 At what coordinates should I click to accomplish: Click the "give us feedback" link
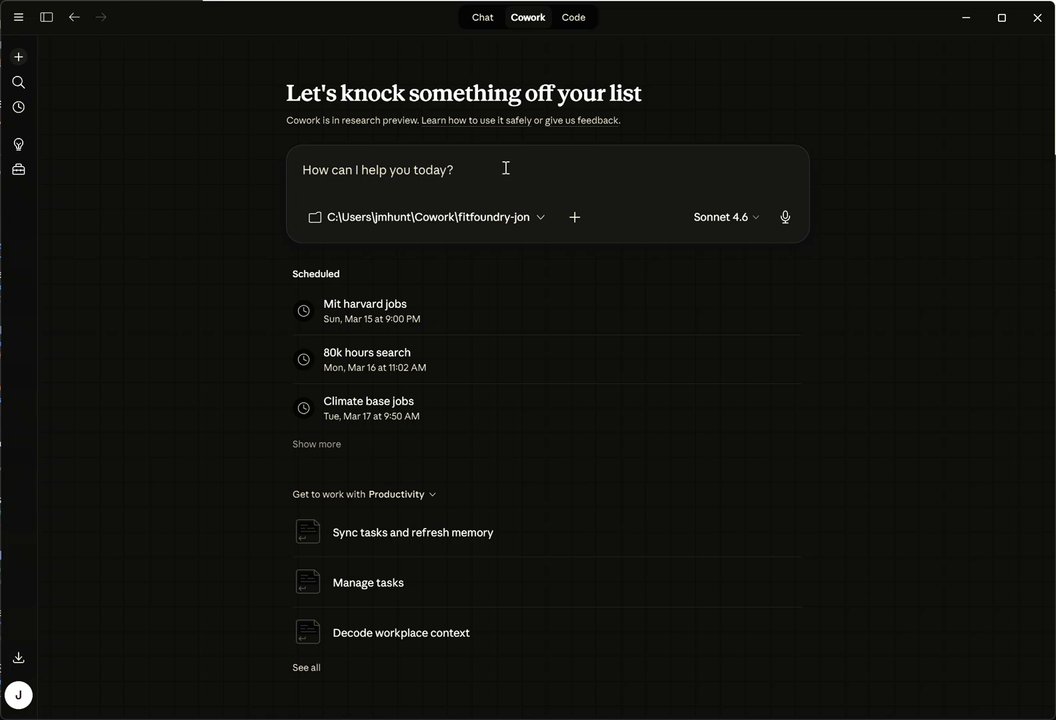(x=582, y=121)
